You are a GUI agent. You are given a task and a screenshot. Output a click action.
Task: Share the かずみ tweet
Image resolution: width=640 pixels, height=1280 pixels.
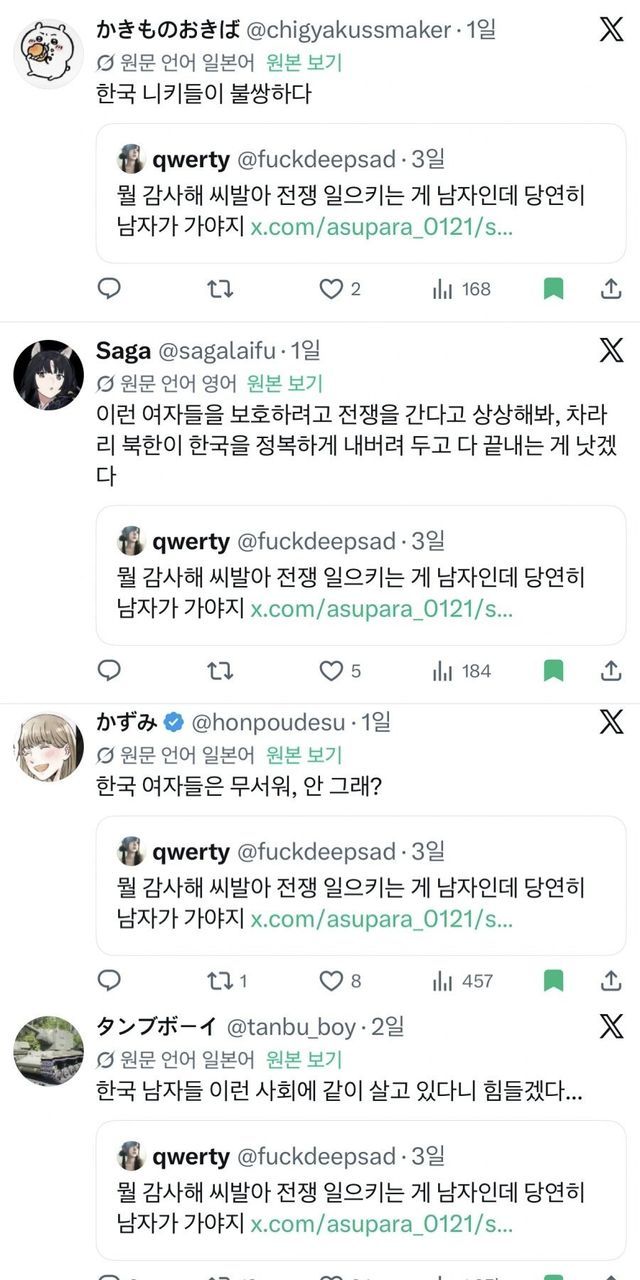(610, 981)
